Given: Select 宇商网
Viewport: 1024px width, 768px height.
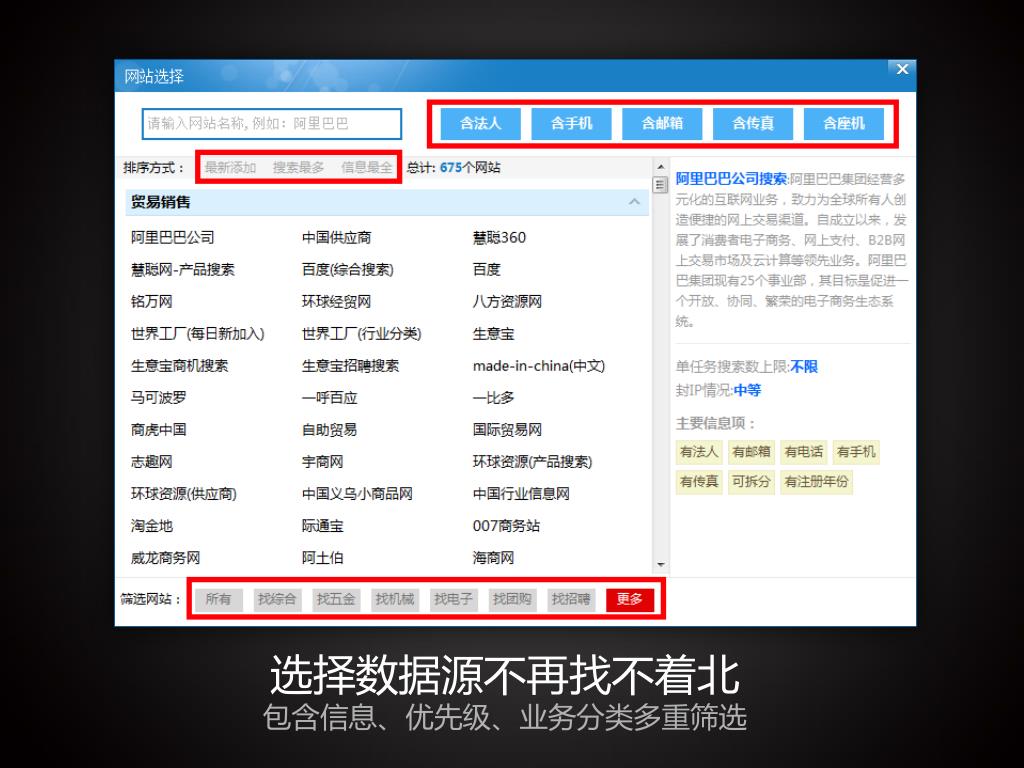Looking at the screenshot, I should pyautogui.click(x=323, y=461).
